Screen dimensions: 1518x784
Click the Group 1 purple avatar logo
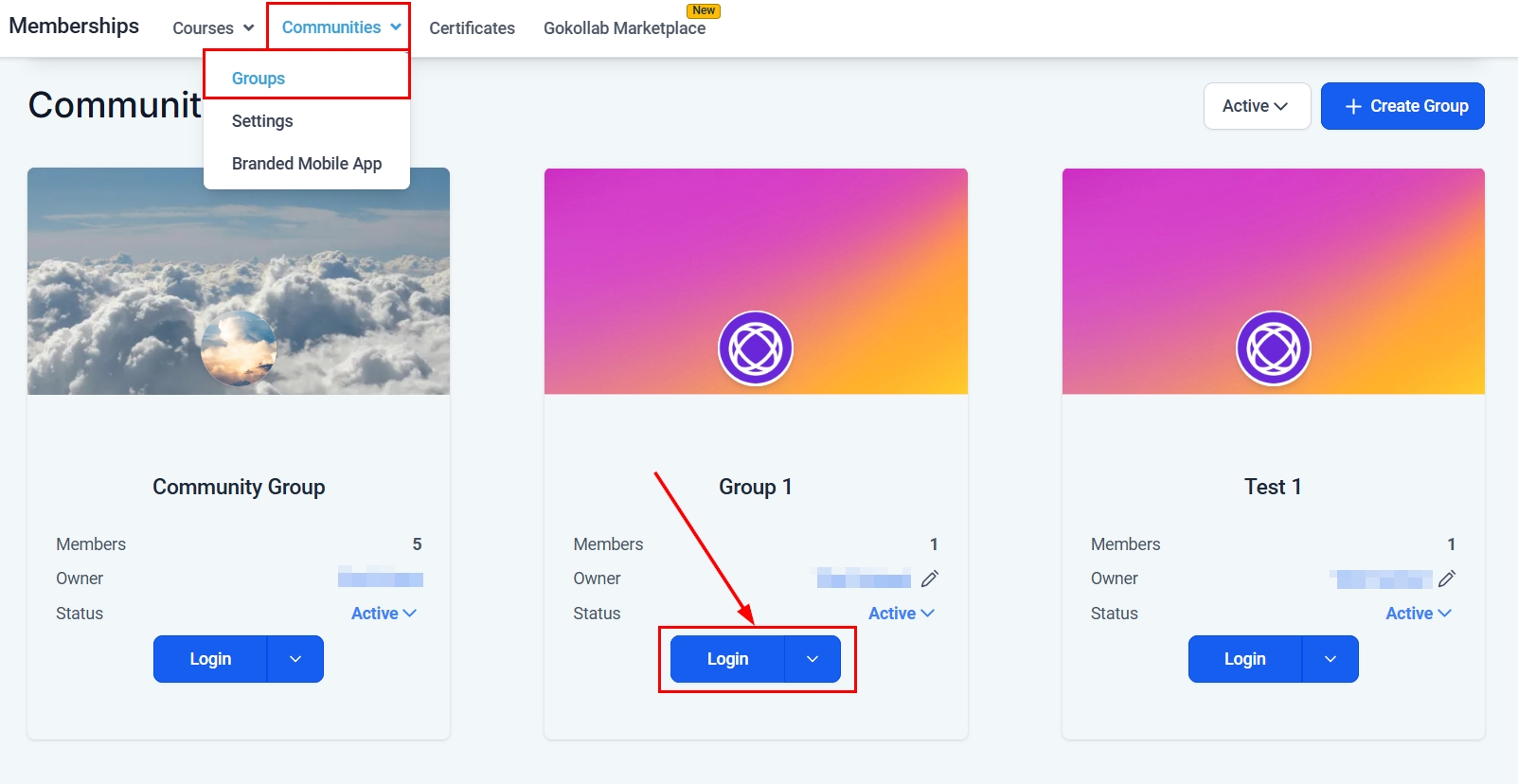click(x=756, y=348)
